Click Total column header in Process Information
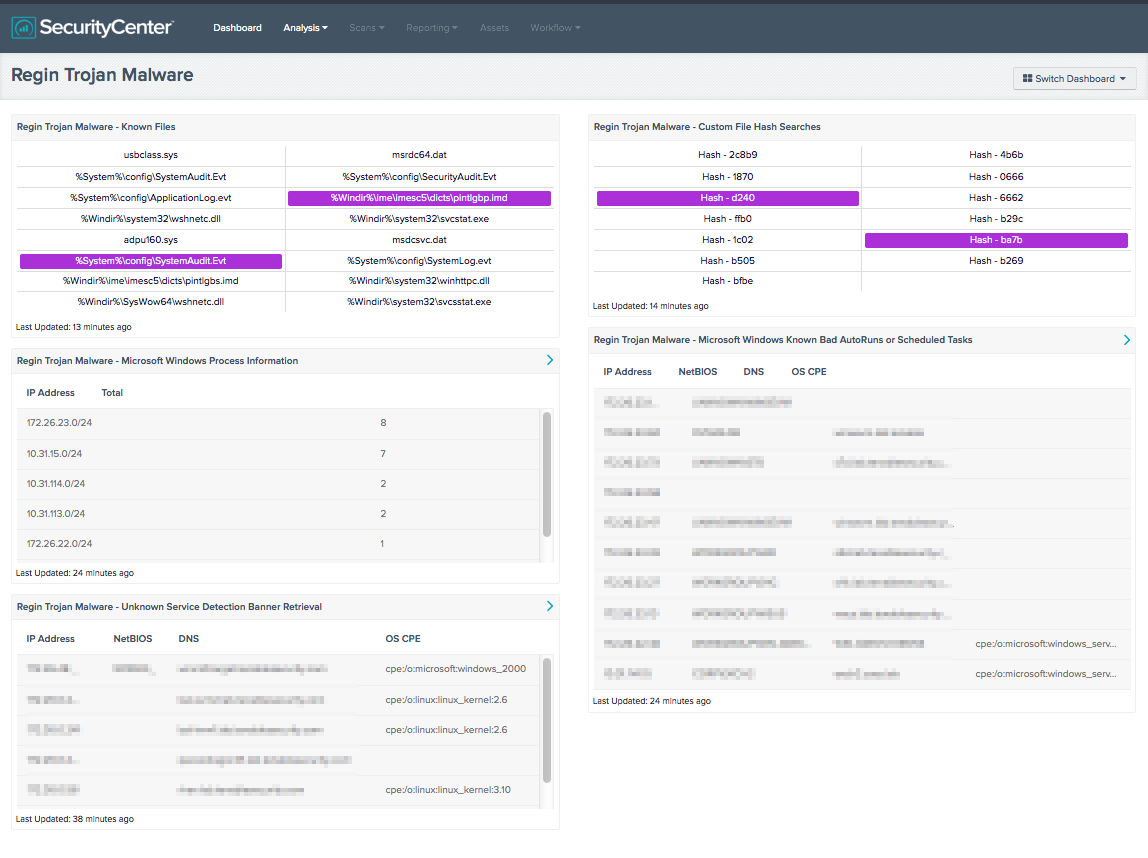 click(x=112, y=393)
